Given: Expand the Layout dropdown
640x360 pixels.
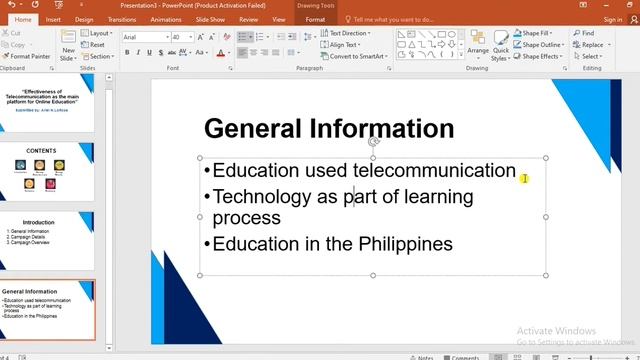Looking at the screenshot, I should 97,33.
